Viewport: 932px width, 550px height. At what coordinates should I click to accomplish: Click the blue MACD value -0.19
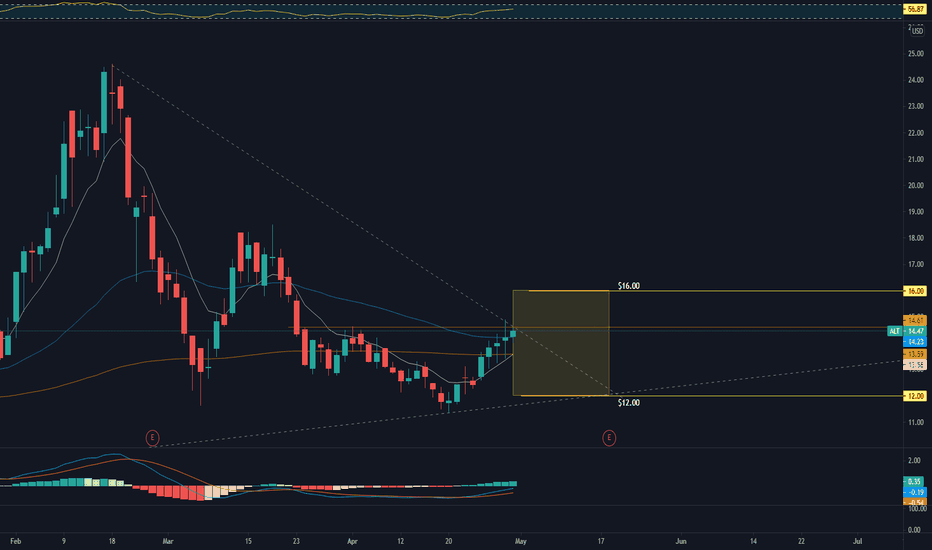[x=915, y=492]
